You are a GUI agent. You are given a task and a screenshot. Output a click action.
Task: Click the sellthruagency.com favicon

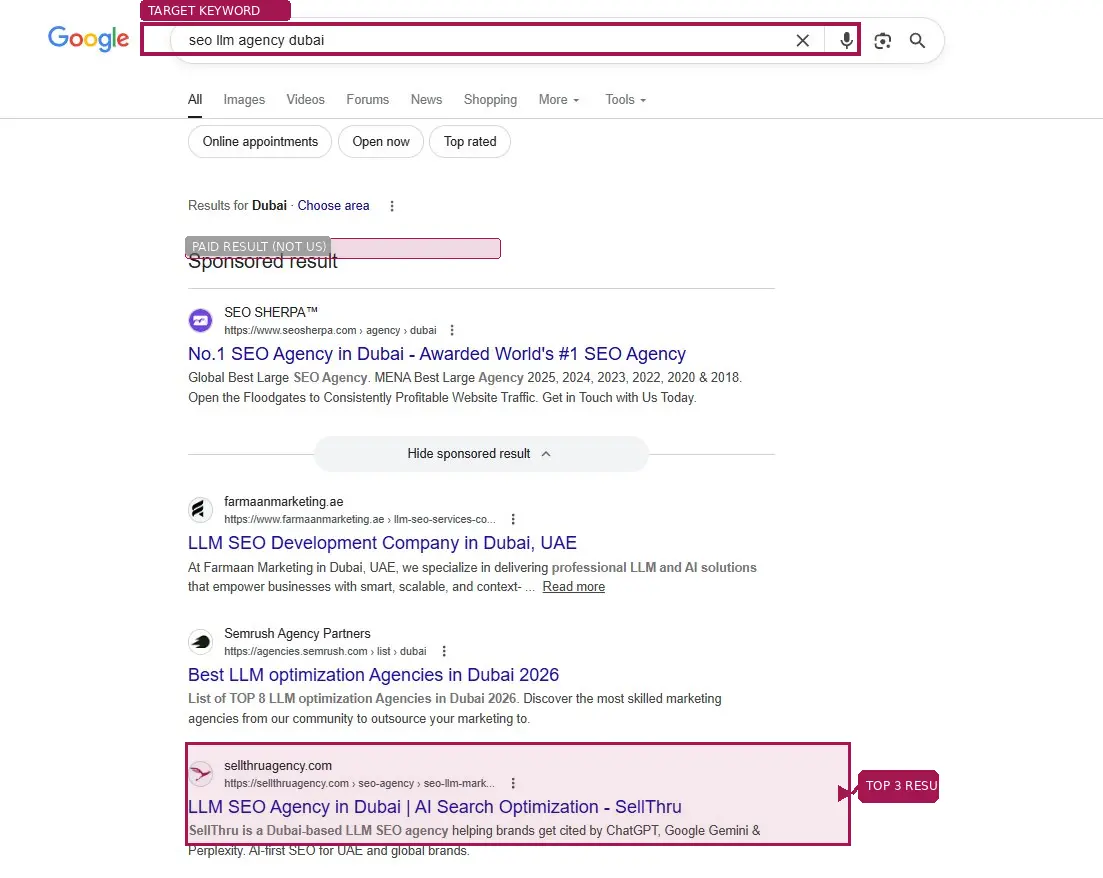tap(200, 773)
